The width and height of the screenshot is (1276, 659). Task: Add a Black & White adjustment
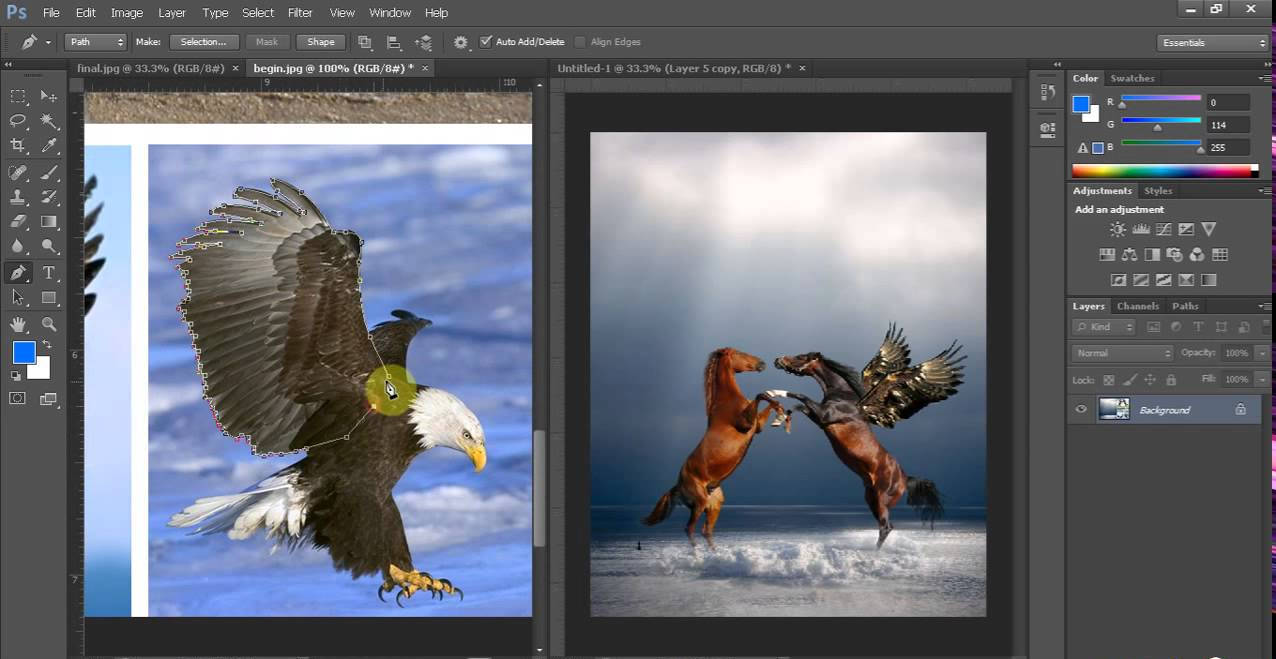tap(1151, 254)
